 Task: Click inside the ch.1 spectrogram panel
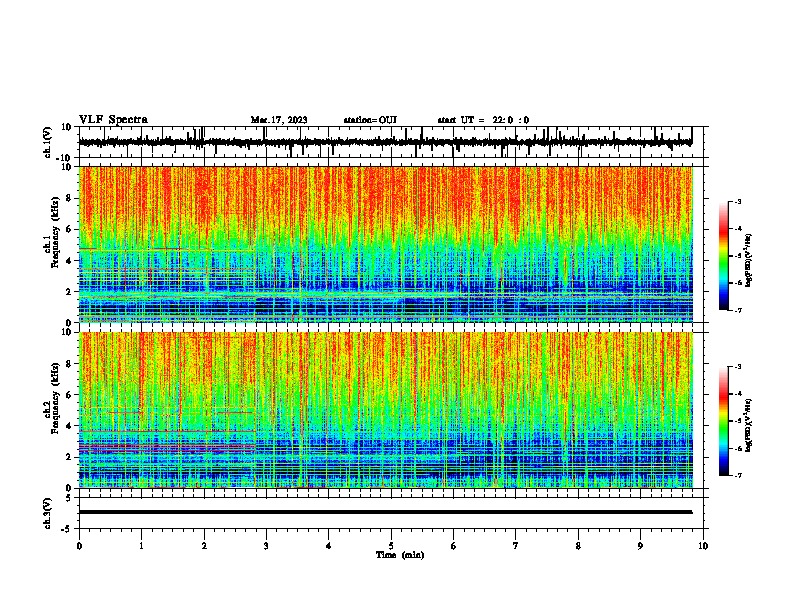pyautogui.click(x=385, y=244)
